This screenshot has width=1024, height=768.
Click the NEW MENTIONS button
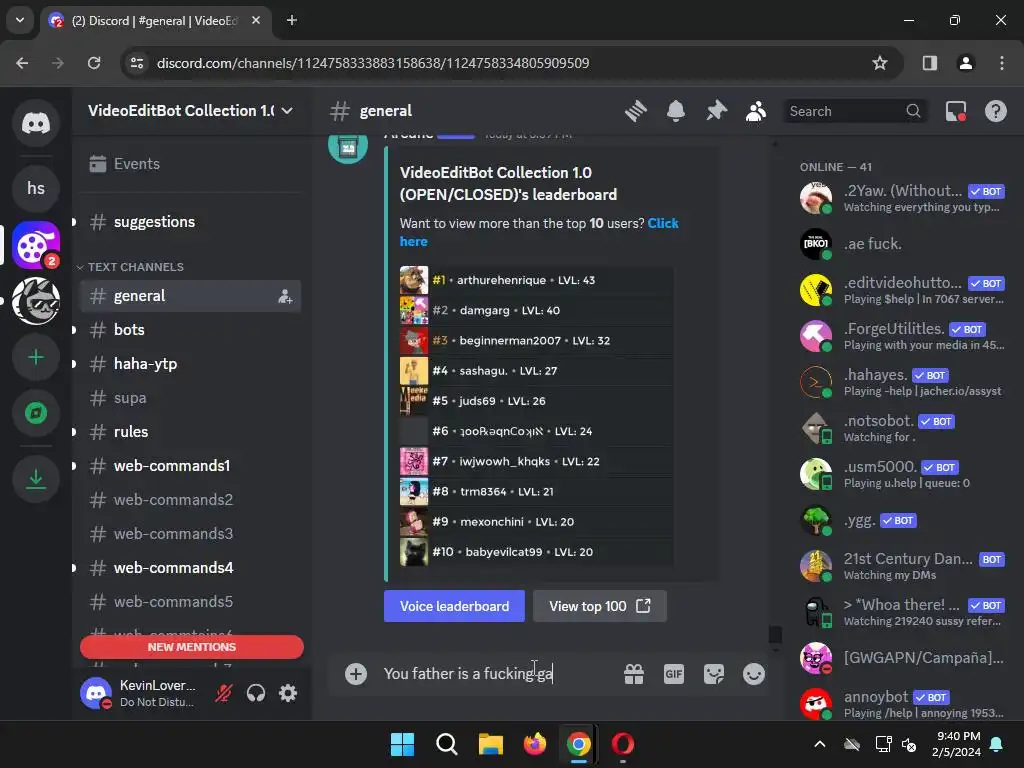pyautogui.click(x=191, y=647)
